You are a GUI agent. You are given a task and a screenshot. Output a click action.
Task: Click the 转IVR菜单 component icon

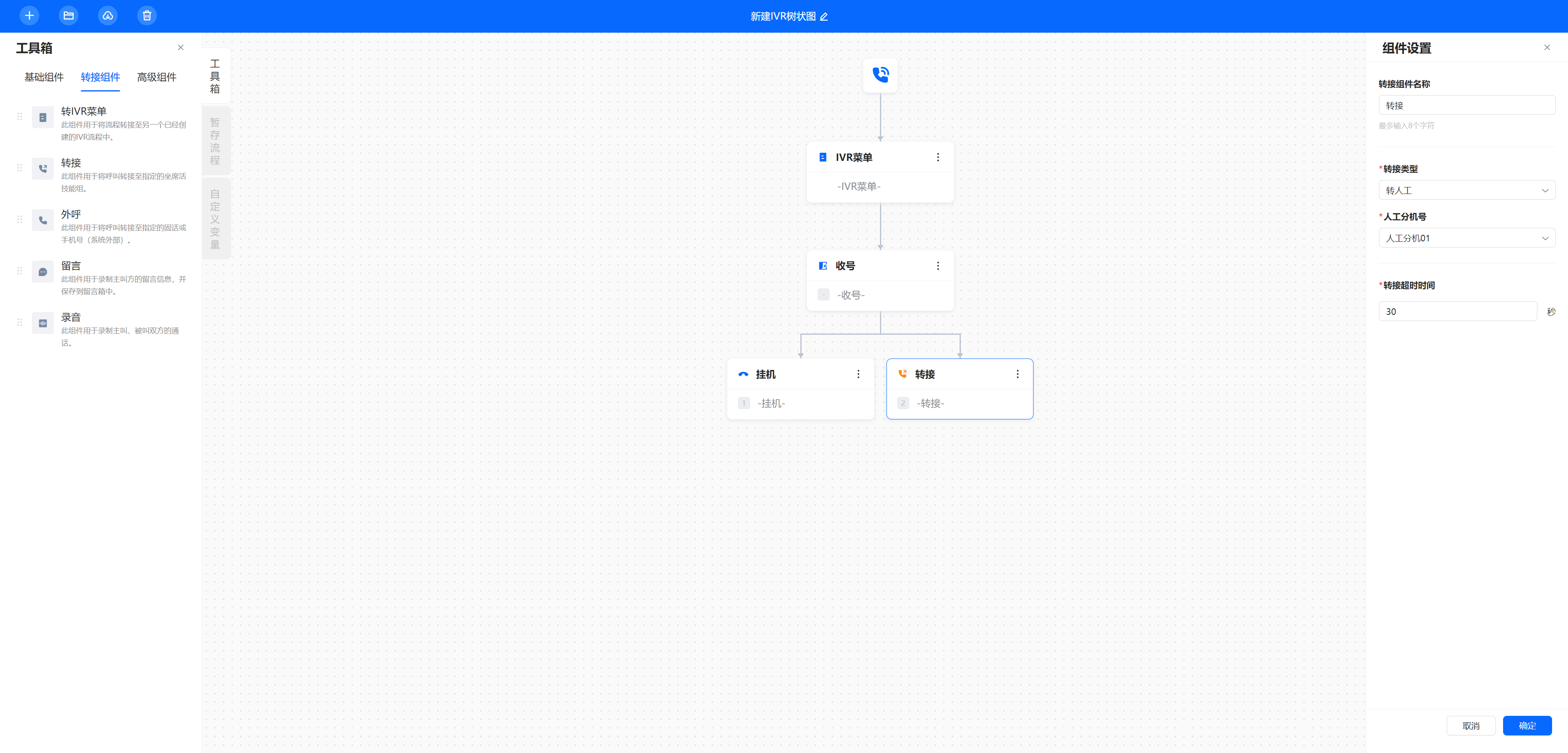pyautogui.click(x=42, y=118)
